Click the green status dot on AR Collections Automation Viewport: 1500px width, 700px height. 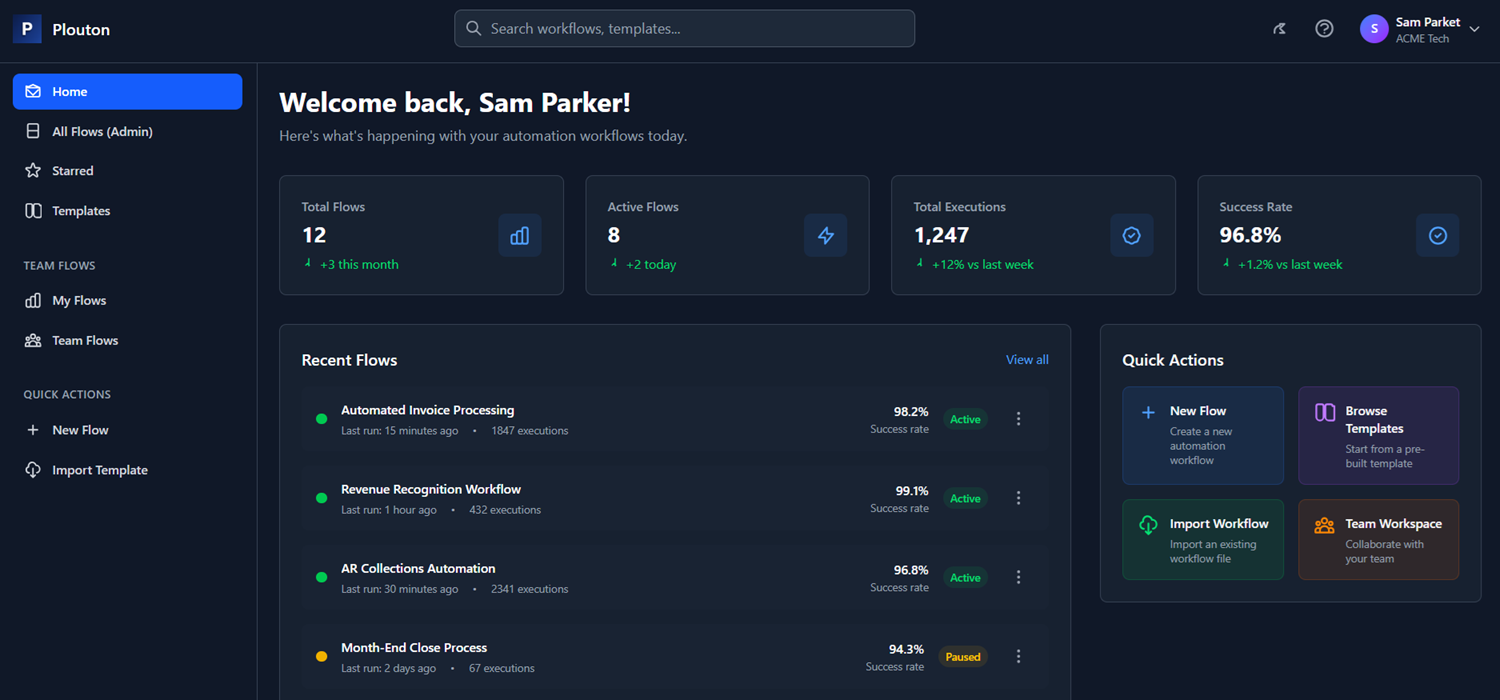coord(321,577)
